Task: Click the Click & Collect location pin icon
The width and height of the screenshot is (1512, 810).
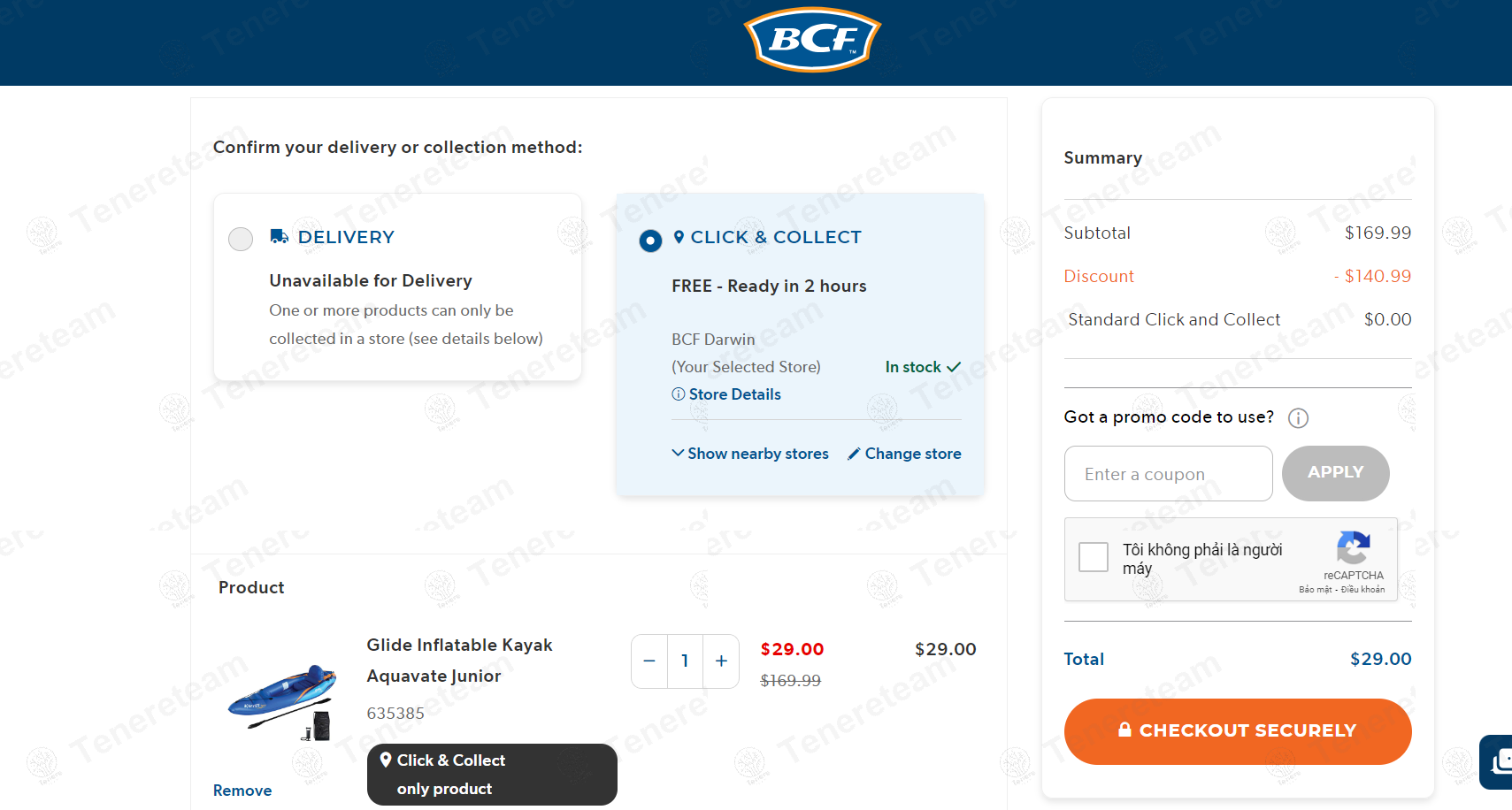Action: pyautogui.click(x=679, y=237)
